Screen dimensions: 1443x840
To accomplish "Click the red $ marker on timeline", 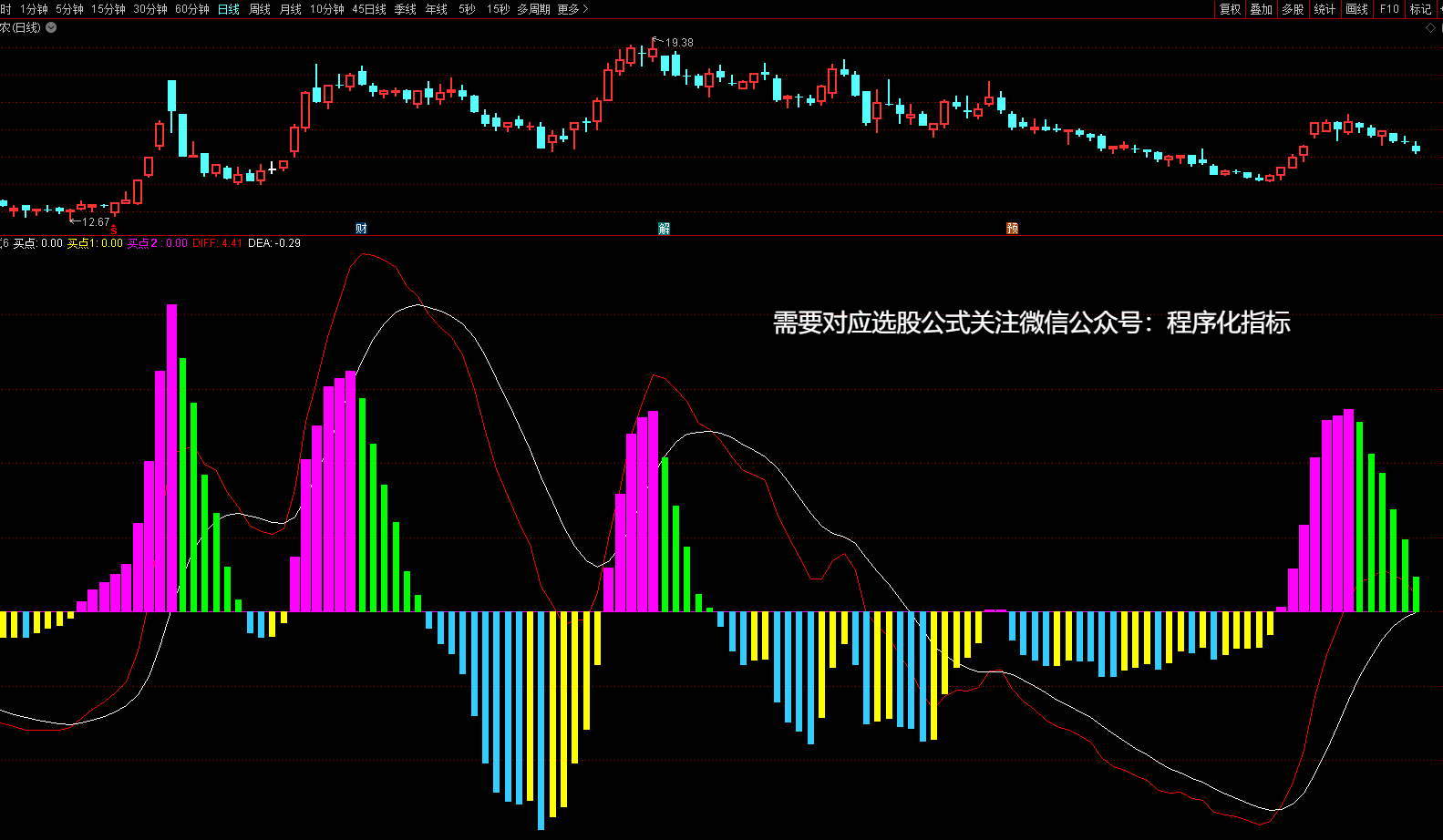I will point(114,230).
